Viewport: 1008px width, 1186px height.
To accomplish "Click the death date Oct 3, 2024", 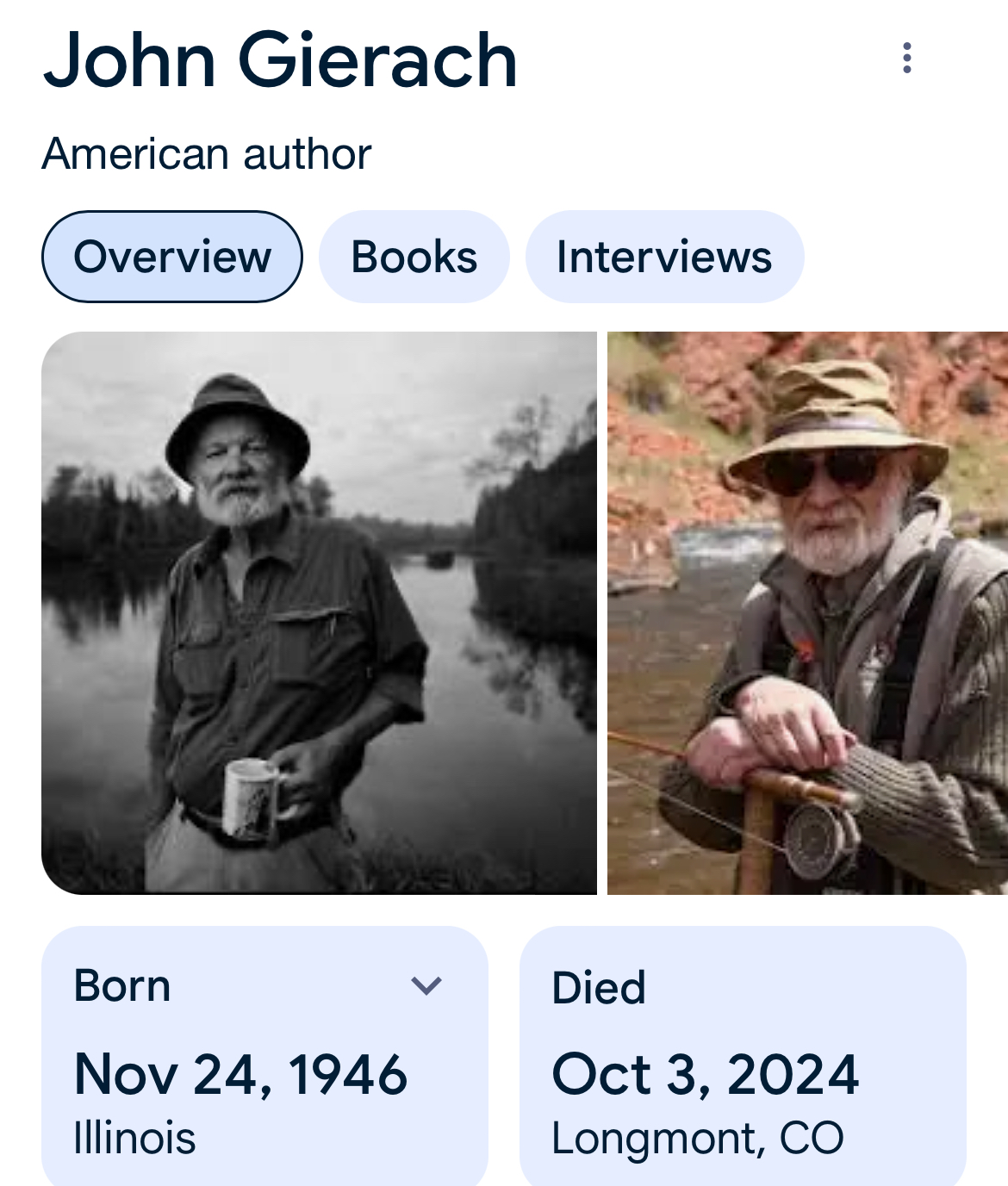I will pyautogui.click(x=706, y=1075).
